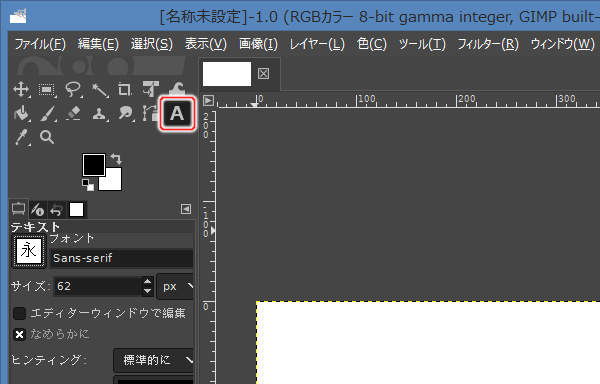This screenshot has height=384, width=600.
Task: Click the テキスト tool options heading
Action: 35,227
